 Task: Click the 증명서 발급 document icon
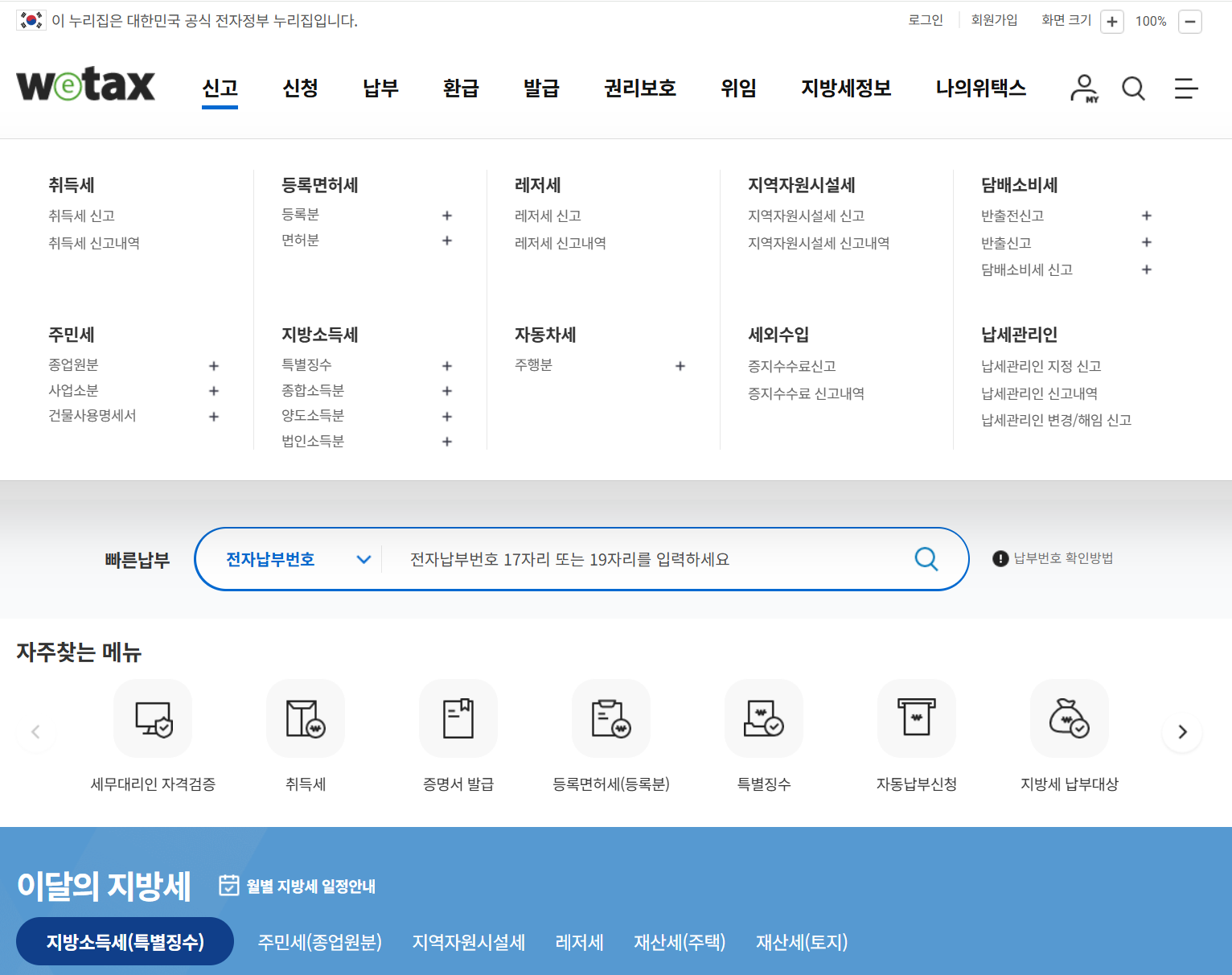coord(458,718)
